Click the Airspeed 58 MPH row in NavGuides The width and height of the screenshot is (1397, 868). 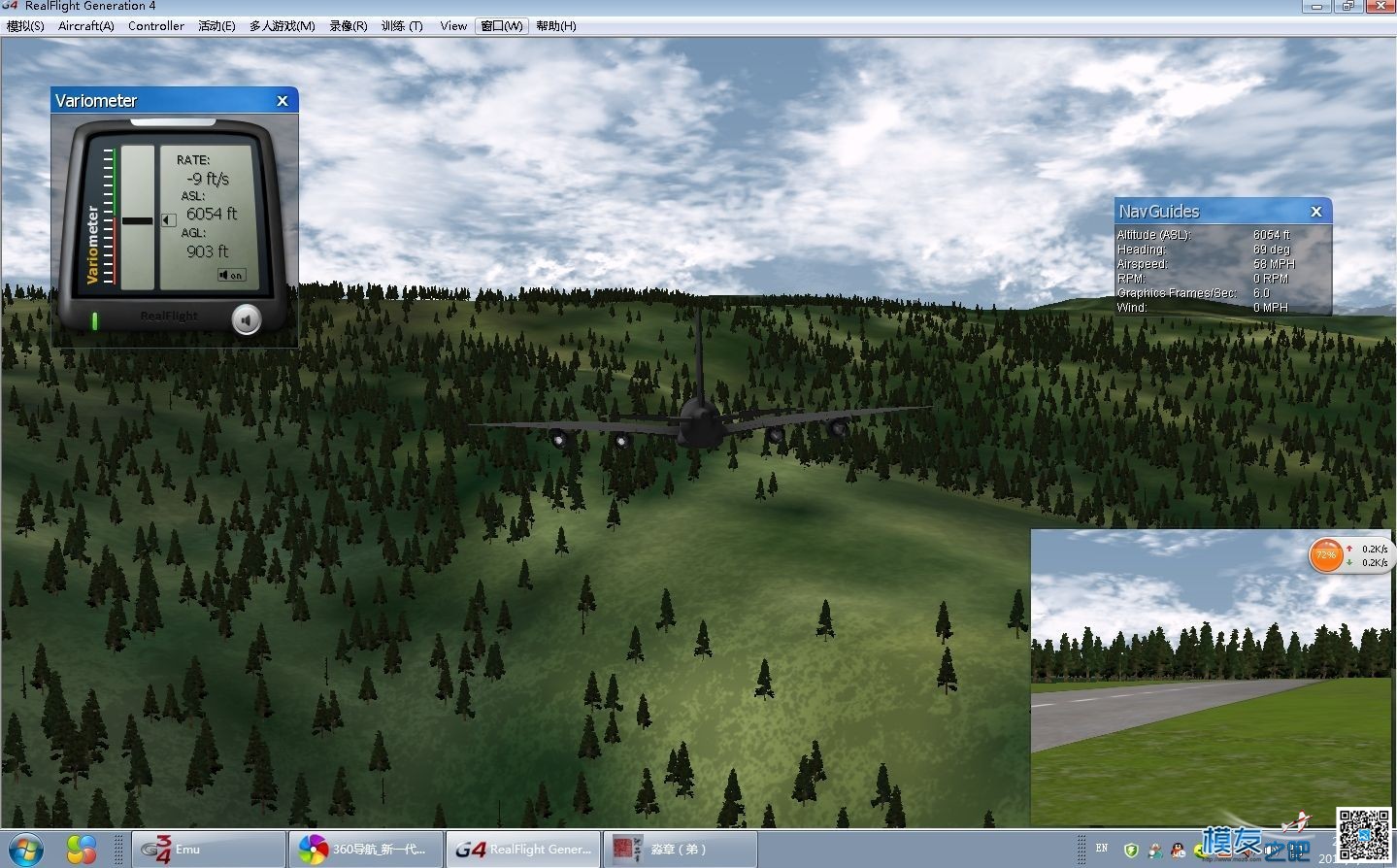point(1222,264)
